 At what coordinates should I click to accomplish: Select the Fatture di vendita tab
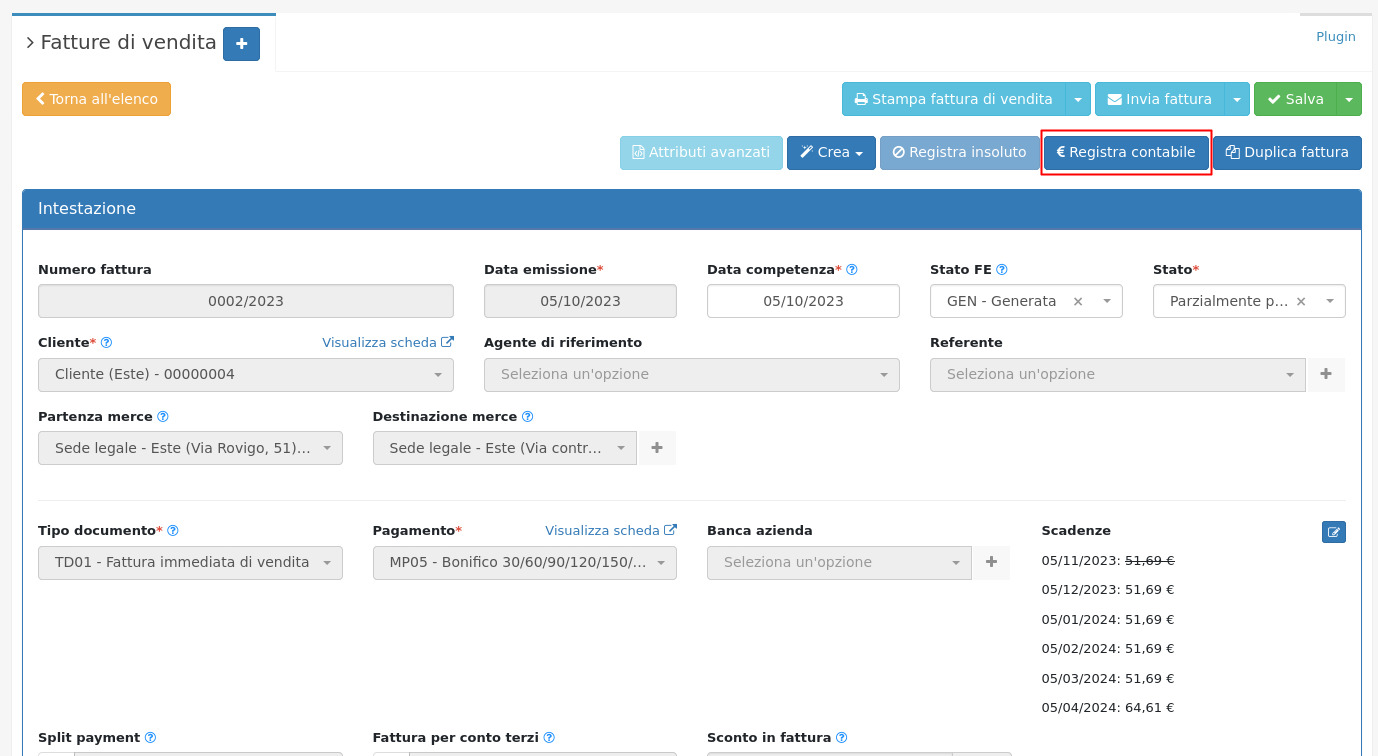(x=128, y=43)
